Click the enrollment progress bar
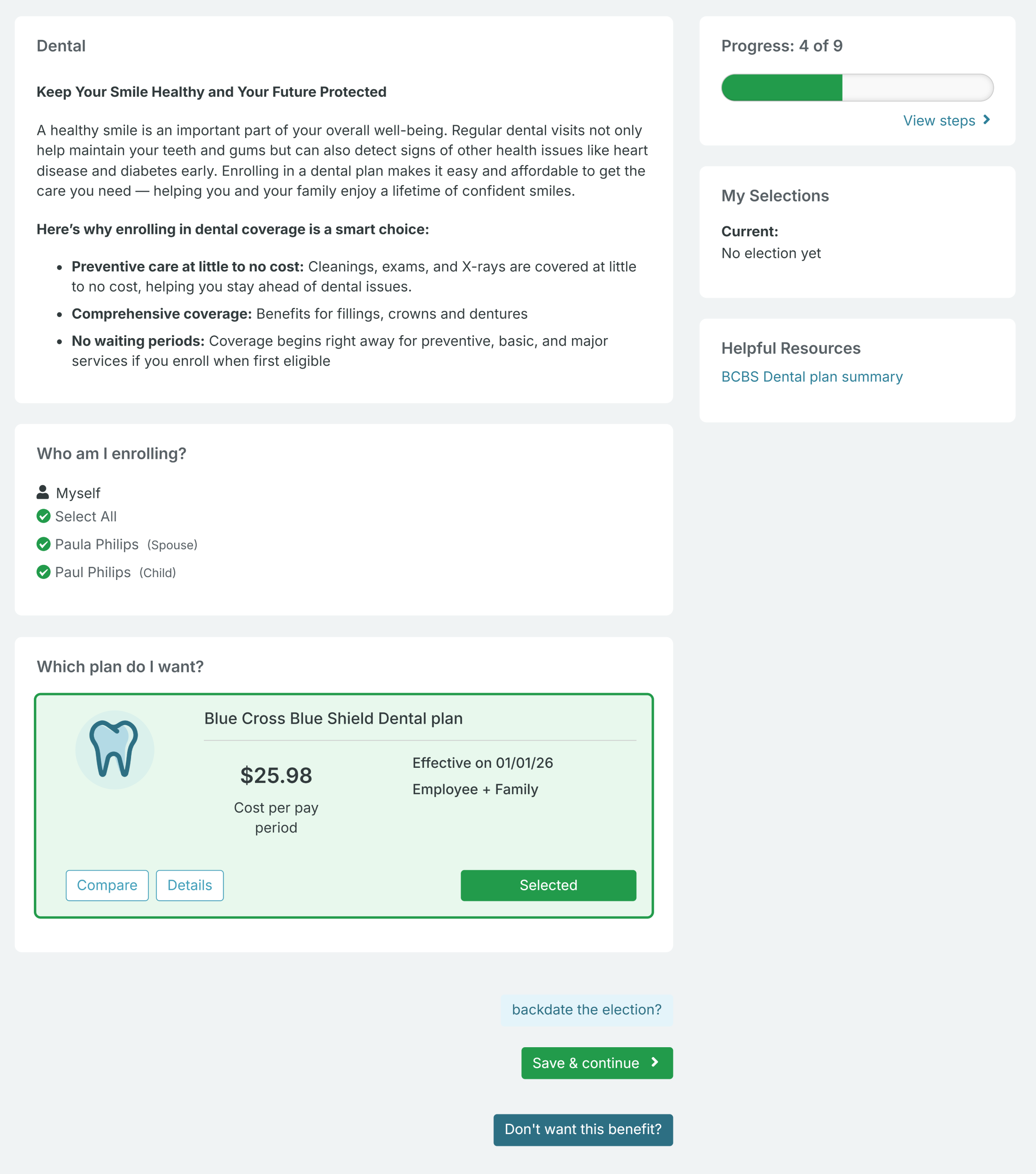The width and height of the screenshot is (1036, 1174). 857,87
